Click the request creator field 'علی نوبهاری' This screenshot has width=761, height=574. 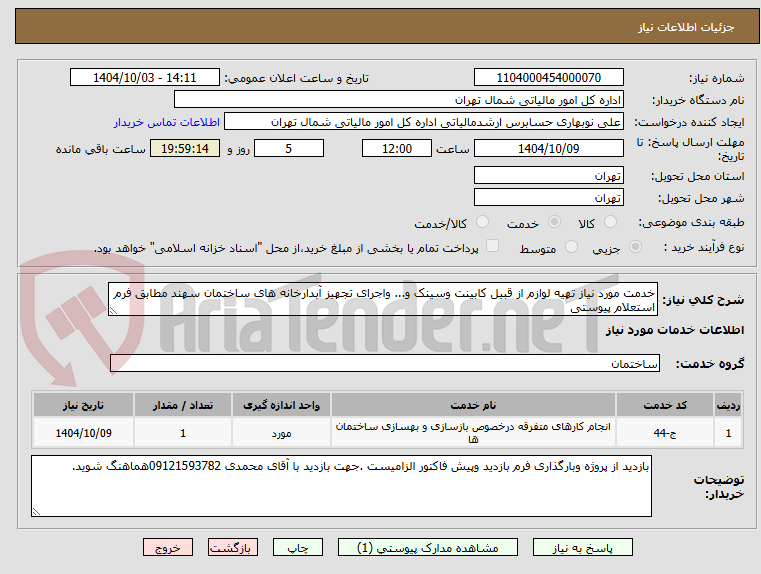tap(424, 122)
